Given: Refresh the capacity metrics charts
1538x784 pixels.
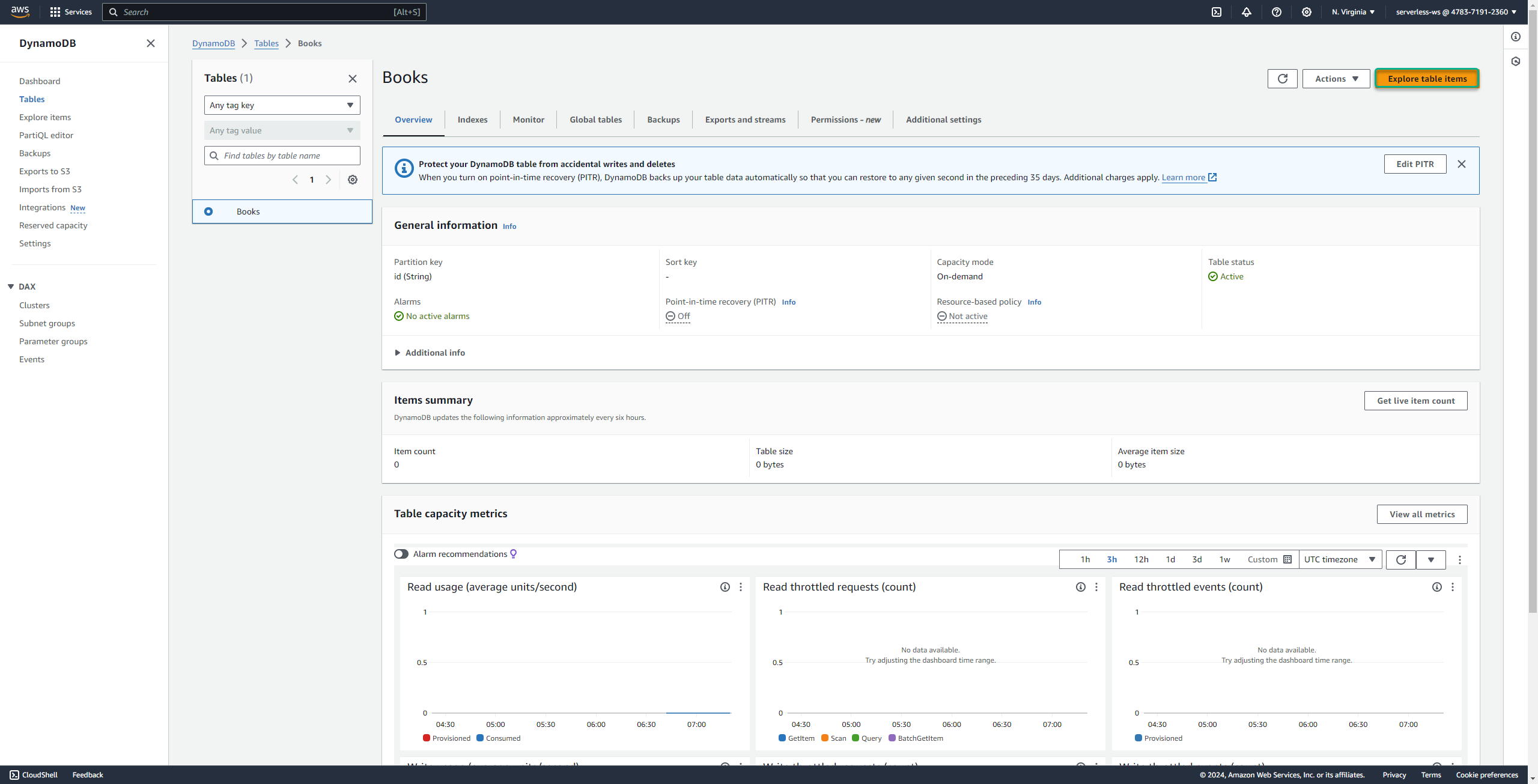Looking at the screenshot, I should click(x=1401, y=559).
